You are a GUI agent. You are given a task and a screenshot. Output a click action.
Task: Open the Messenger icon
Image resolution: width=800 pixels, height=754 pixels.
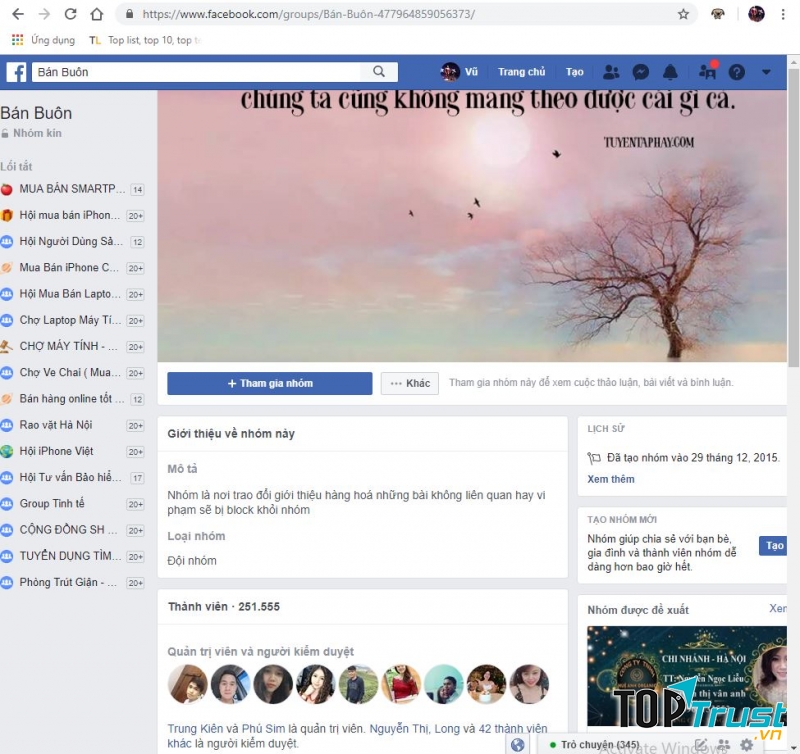(641, 72)
